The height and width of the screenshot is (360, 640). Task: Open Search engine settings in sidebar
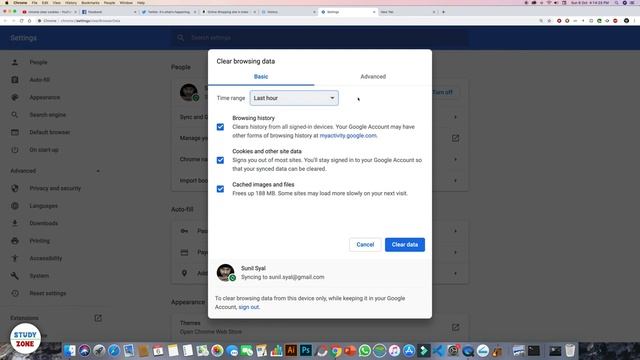click(x=47, y=115)
